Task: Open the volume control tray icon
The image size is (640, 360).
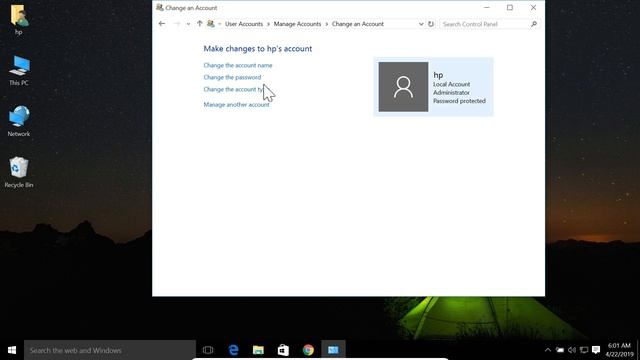Action: [x=572, y=350]
